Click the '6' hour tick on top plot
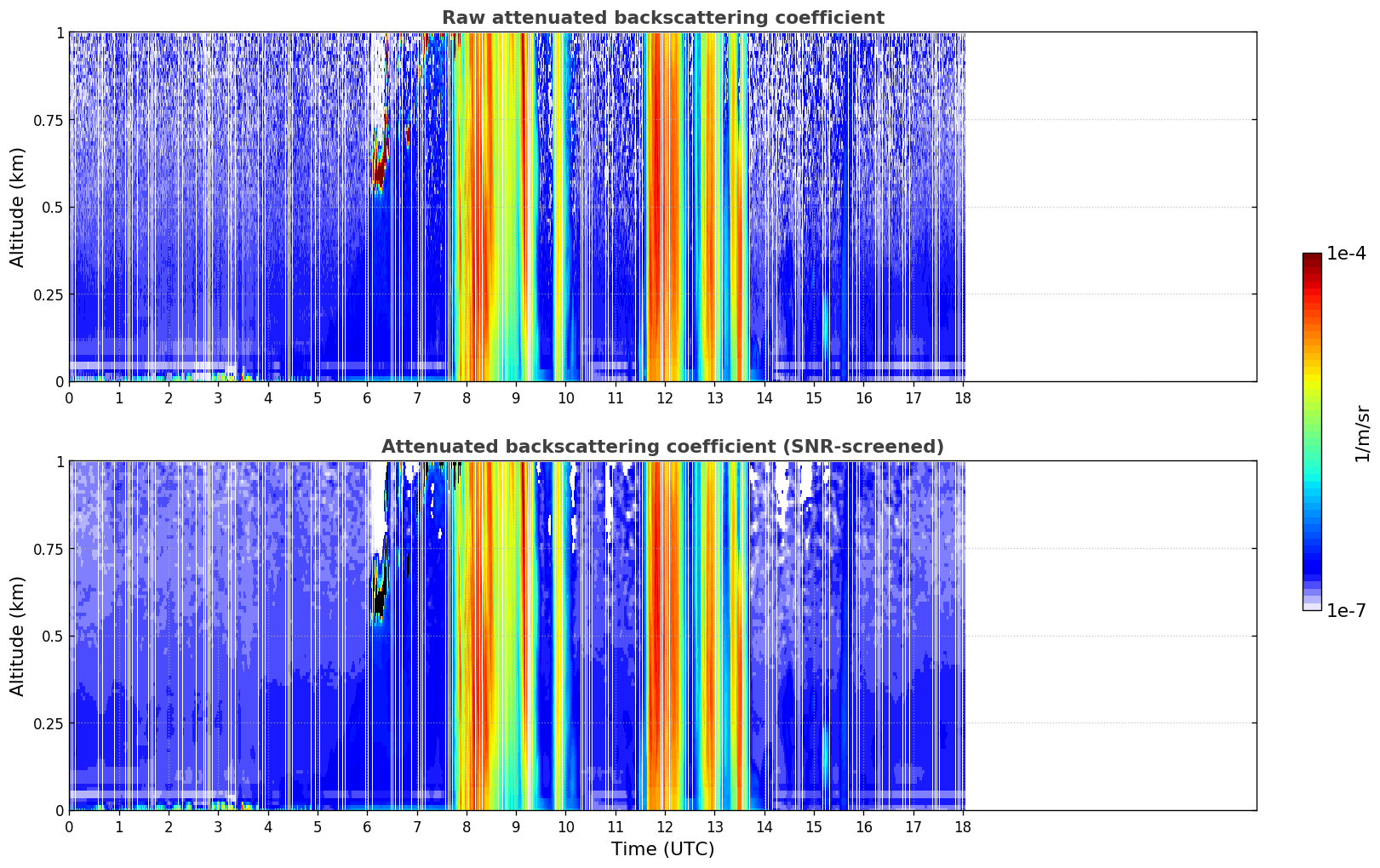This screenshot has height=868, width=1380. [367, 397]
